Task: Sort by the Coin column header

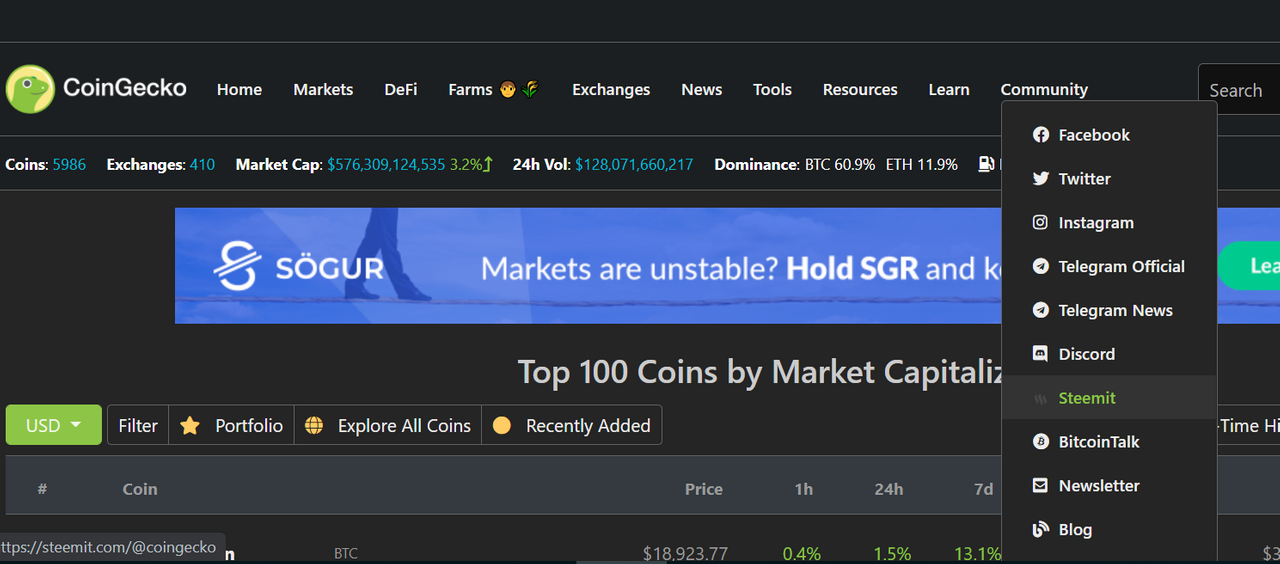Action: click(x=140, y=489)
